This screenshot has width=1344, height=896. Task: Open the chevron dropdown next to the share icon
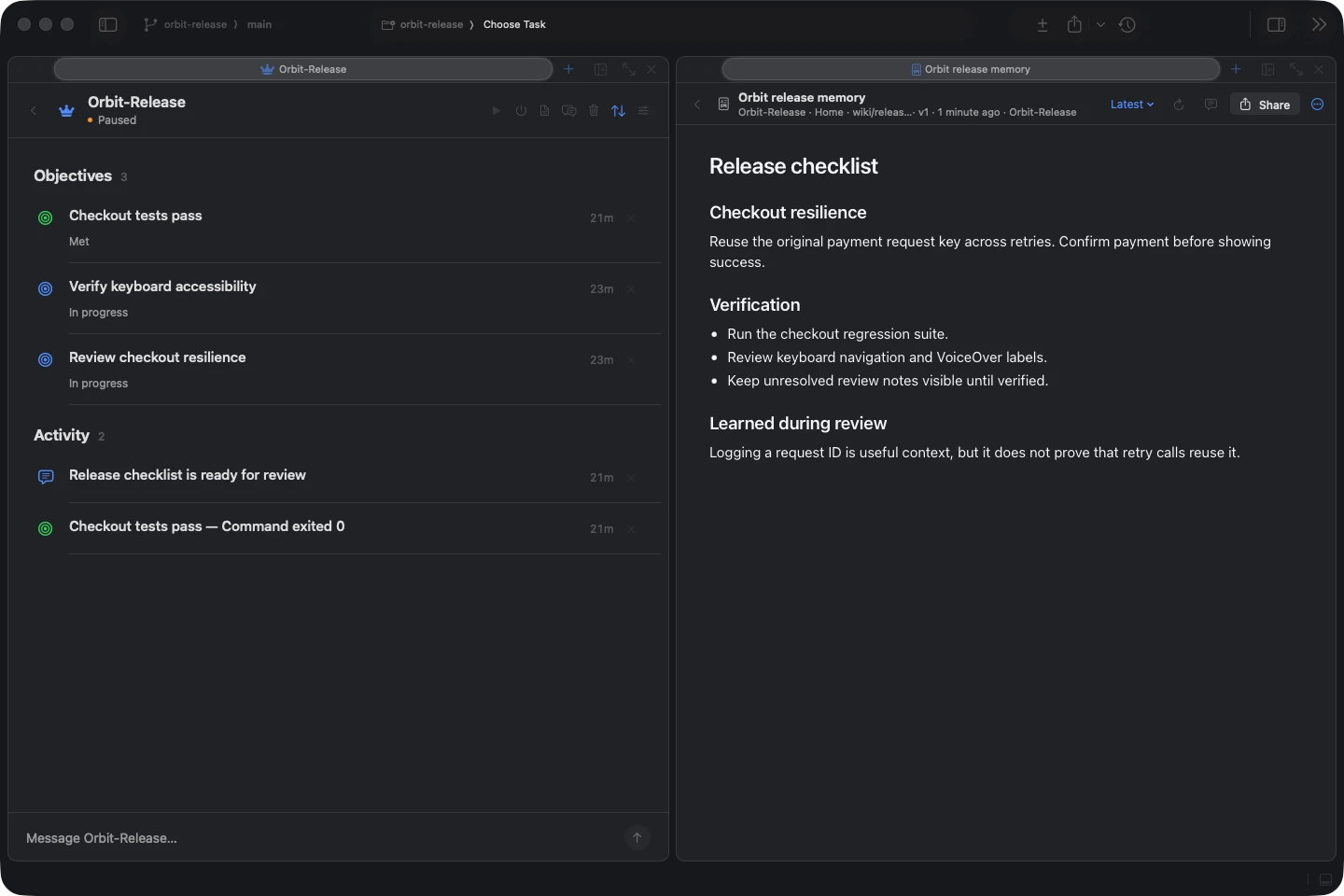(x=1100, y=25)
